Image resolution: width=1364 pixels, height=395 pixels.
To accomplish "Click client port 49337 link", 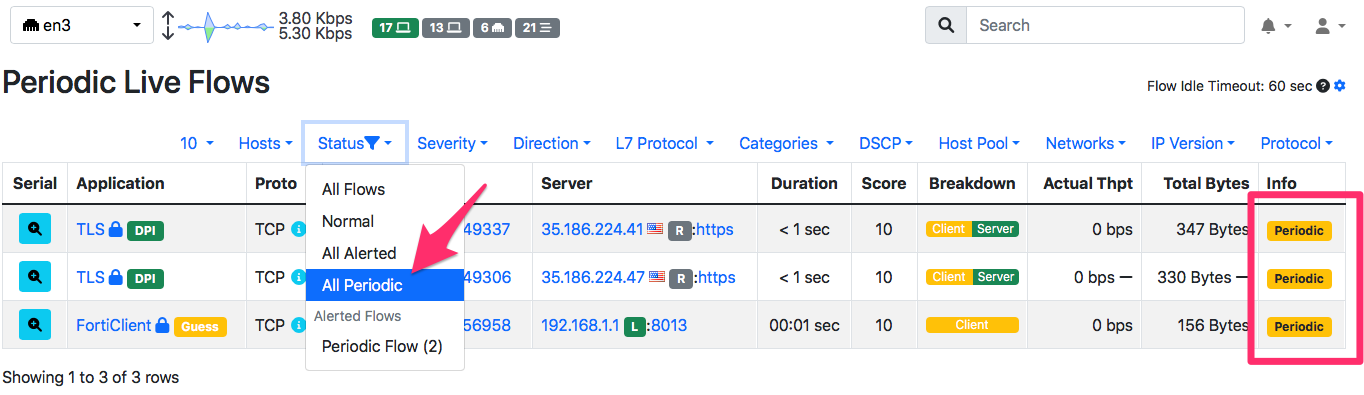I will (487, 229).
